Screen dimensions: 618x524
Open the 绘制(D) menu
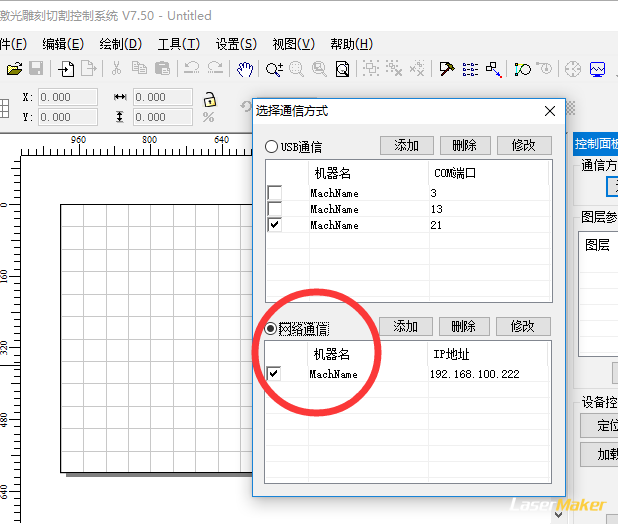[x=121, y=44]
